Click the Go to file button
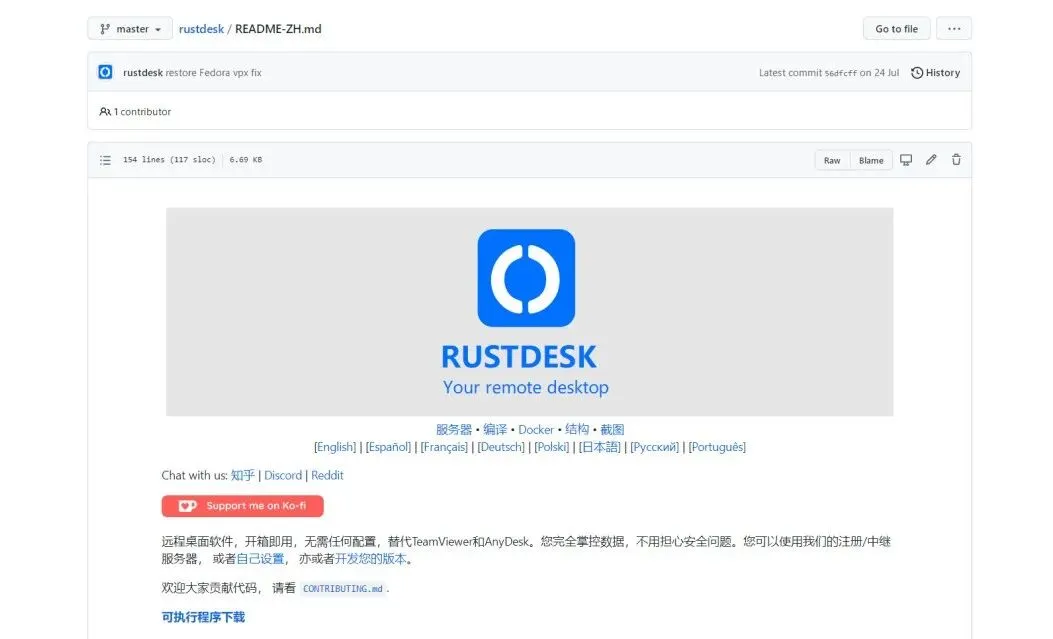This screenshot has width=1053, height=639. pyautogui.click(x=896, y=29)
